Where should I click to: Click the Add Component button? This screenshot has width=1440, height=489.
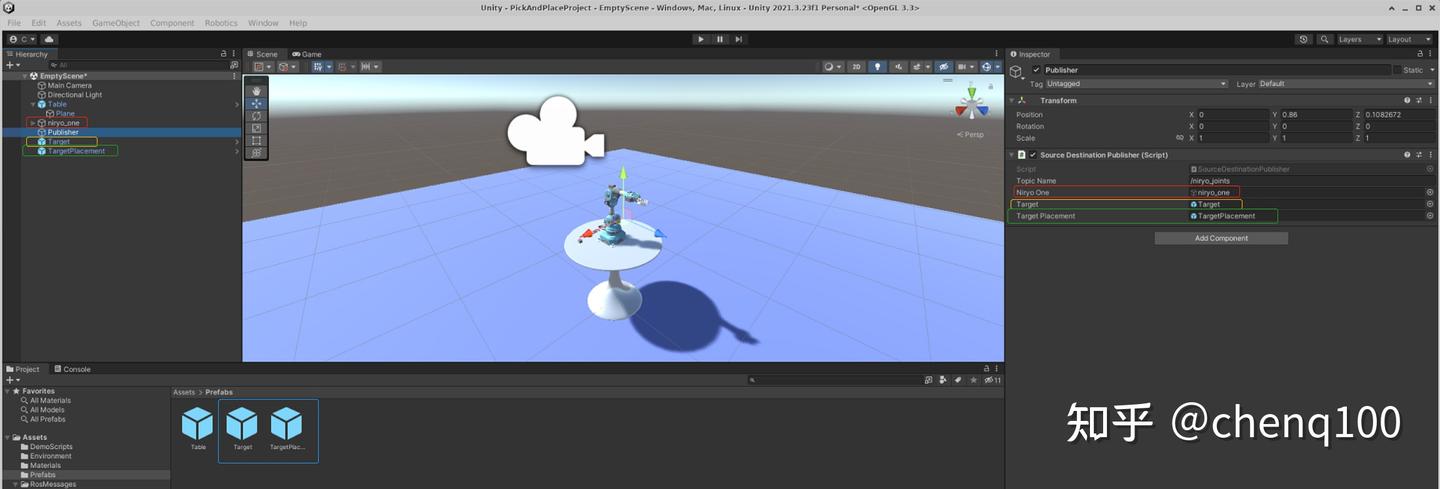point(1221,238)
